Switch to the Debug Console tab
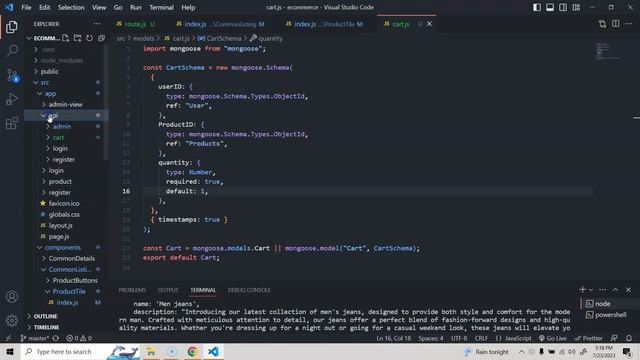Screen dimensions: 640x360 click(249, 290)
